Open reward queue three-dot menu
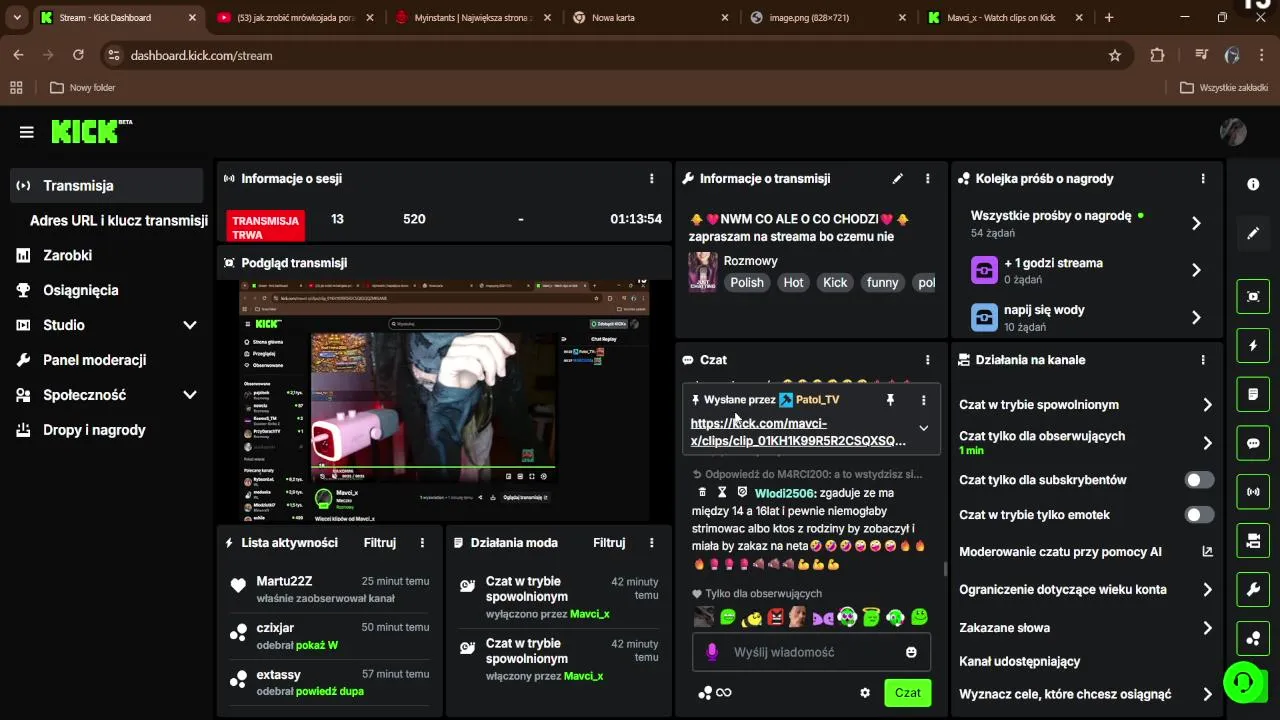Screen dimensions: 1280x720 1202,179
